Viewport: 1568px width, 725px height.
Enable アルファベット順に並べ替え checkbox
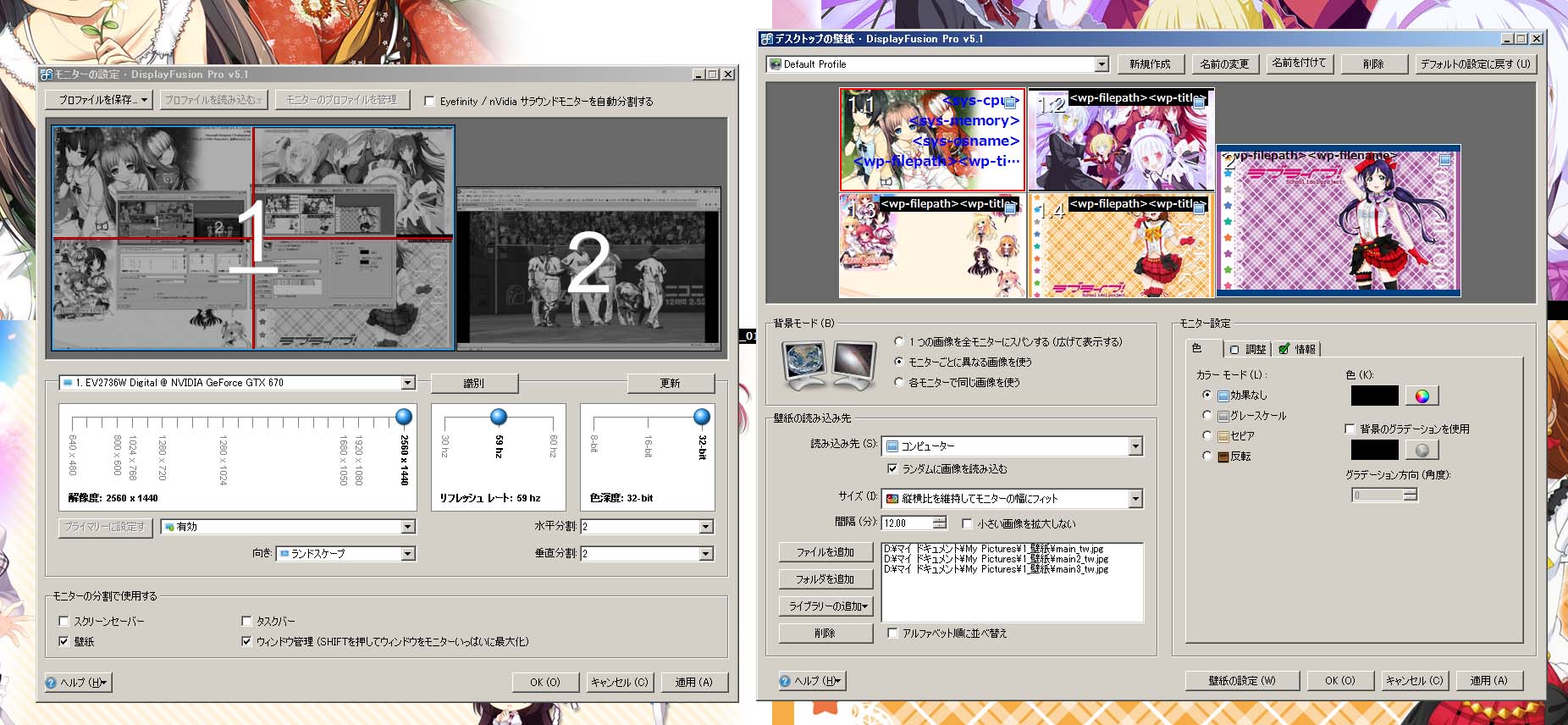[x=892, y=633]
